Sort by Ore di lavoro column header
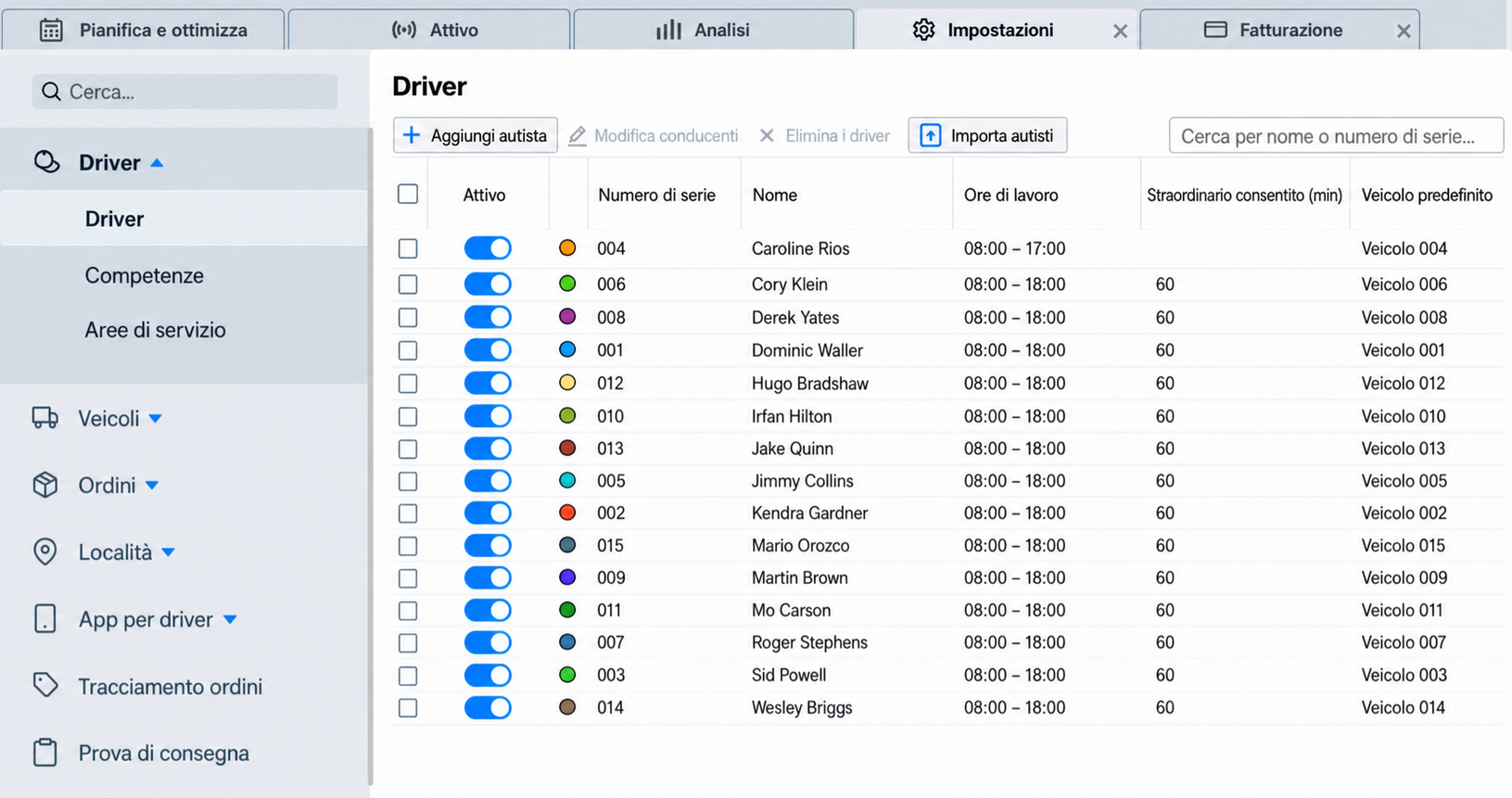1512x798 pixels. [1010, 195]
